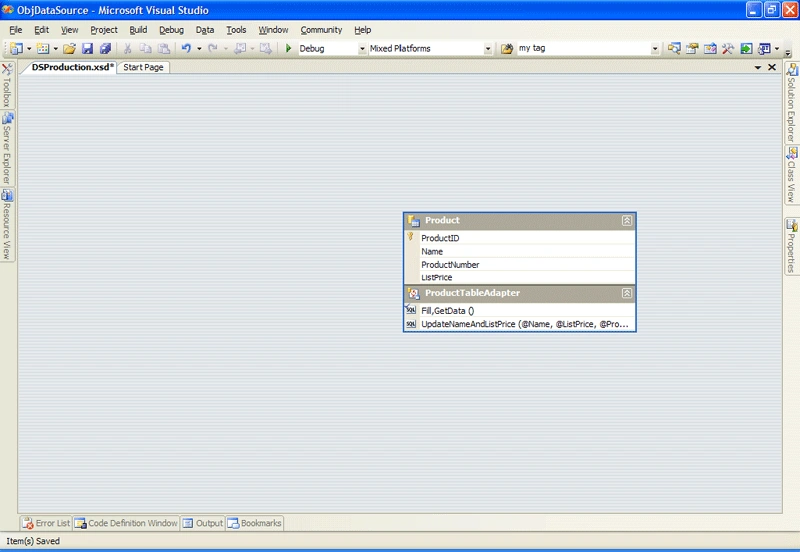Save DSProduction.xsd with the floppy icon
Viewport: 800px width, 552px height.
(87, 48)
